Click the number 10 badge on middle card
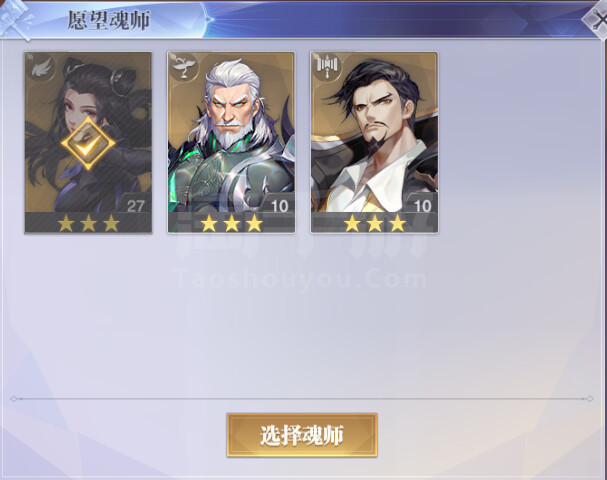 pos(279,206)
